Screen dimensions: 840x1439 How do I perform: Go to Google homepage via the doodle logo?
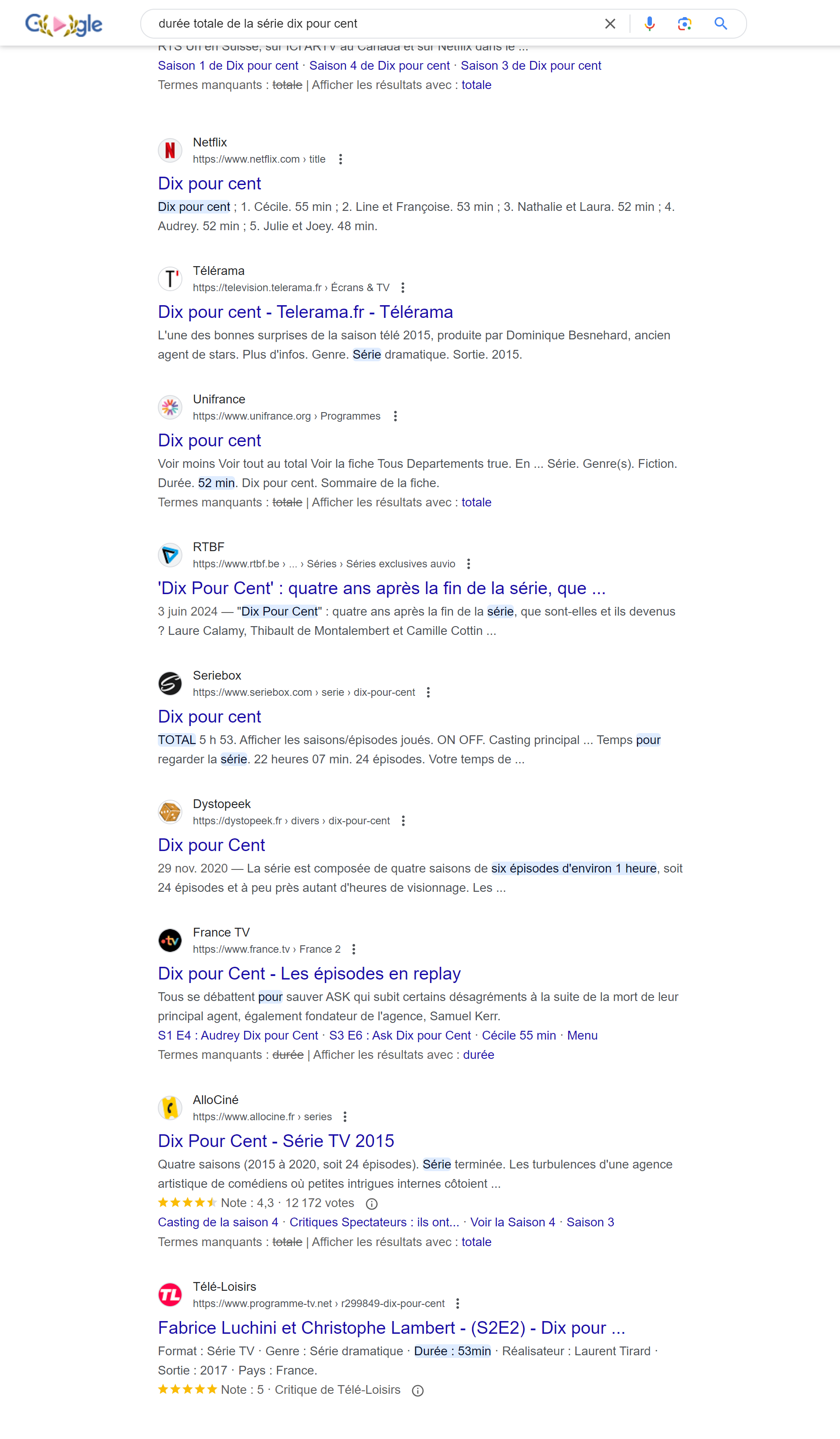[x=64, y=25]
